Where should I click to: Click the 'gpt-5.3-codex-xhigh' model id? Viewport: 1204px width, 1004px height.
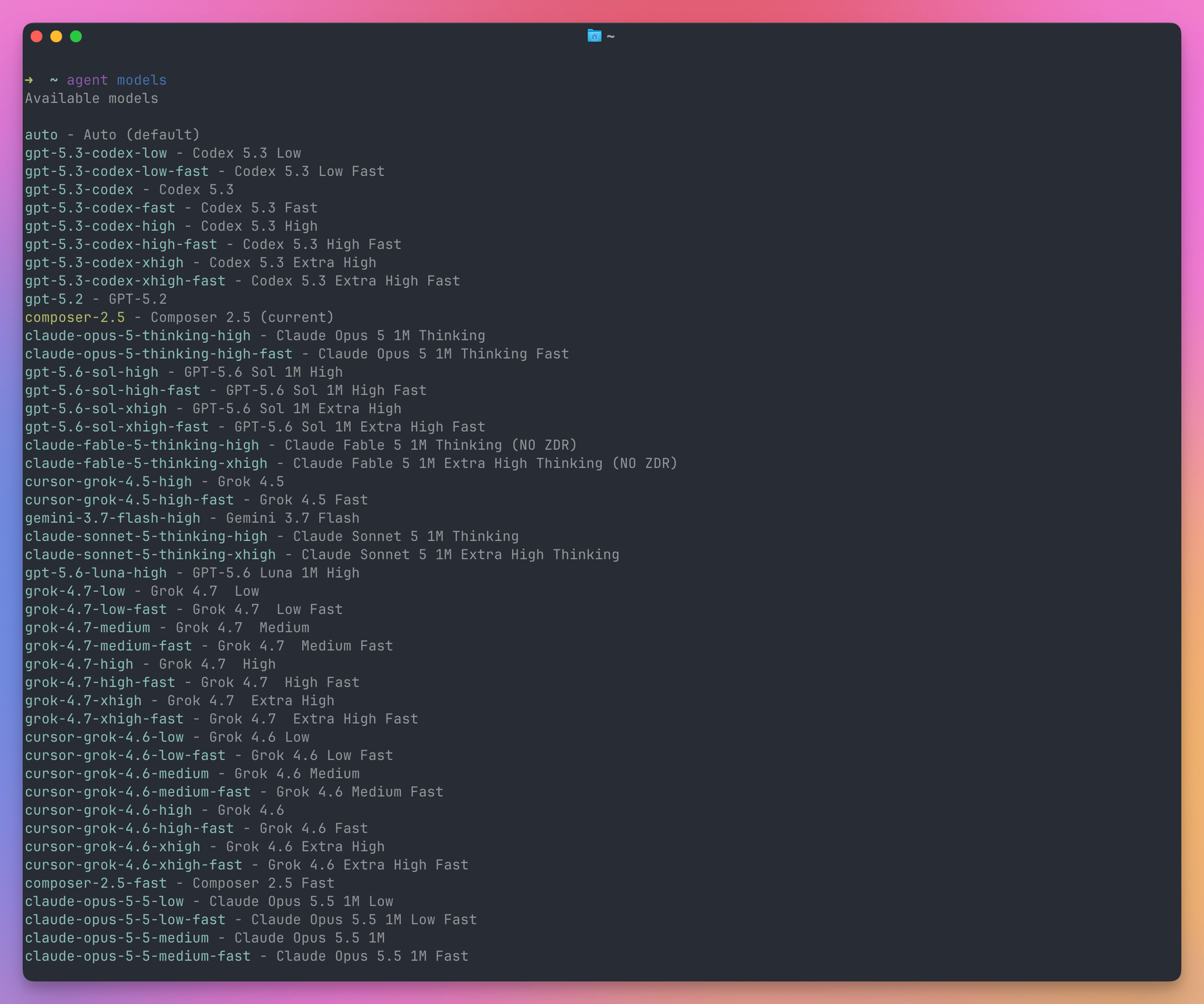(104, 263)
